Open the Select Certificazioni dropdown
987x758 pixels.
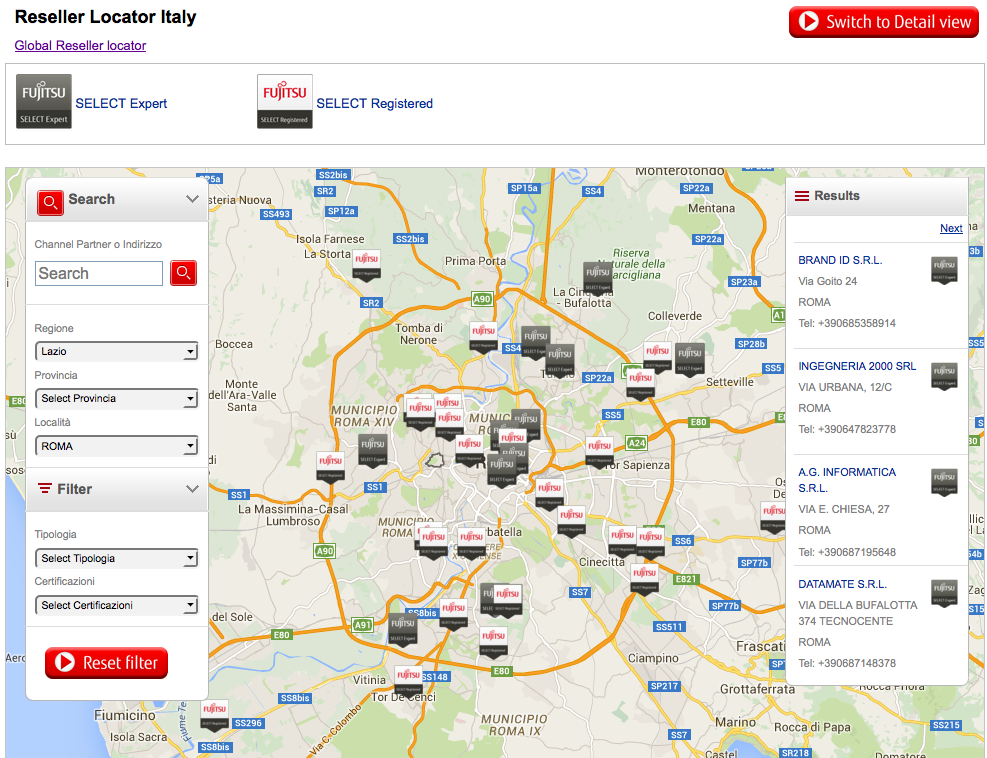pyautogui.click(x=117, y=605)
